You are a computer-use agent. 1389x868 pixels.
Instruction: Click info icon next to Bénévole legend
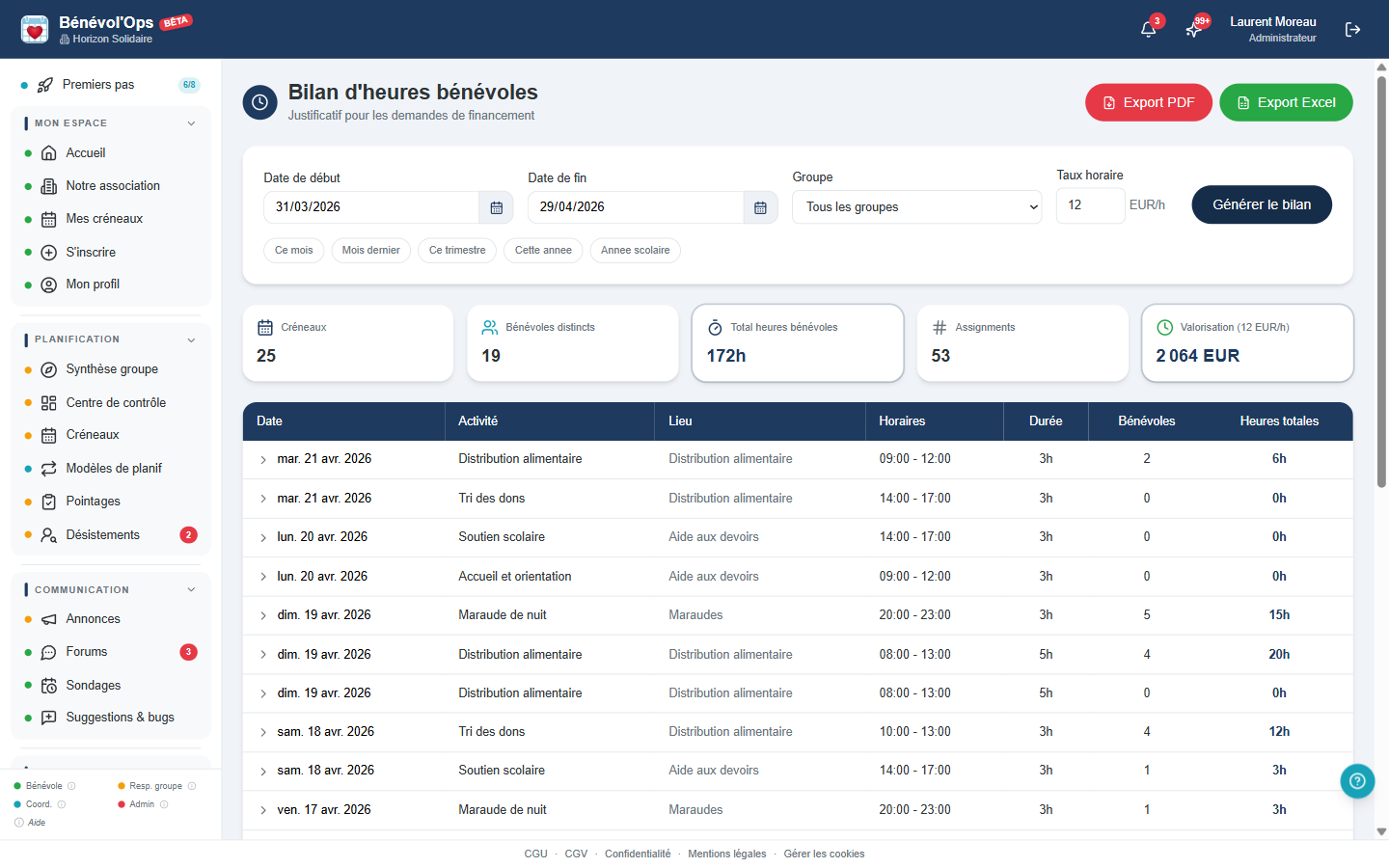point(71,786)
